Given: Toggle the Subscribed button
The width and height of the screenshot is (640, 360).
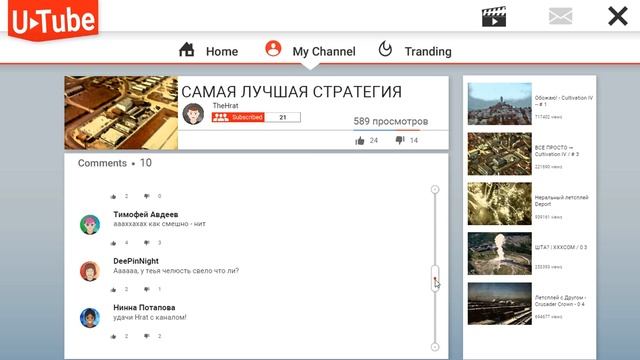Looking at the screenshot, I should point(238,117).
